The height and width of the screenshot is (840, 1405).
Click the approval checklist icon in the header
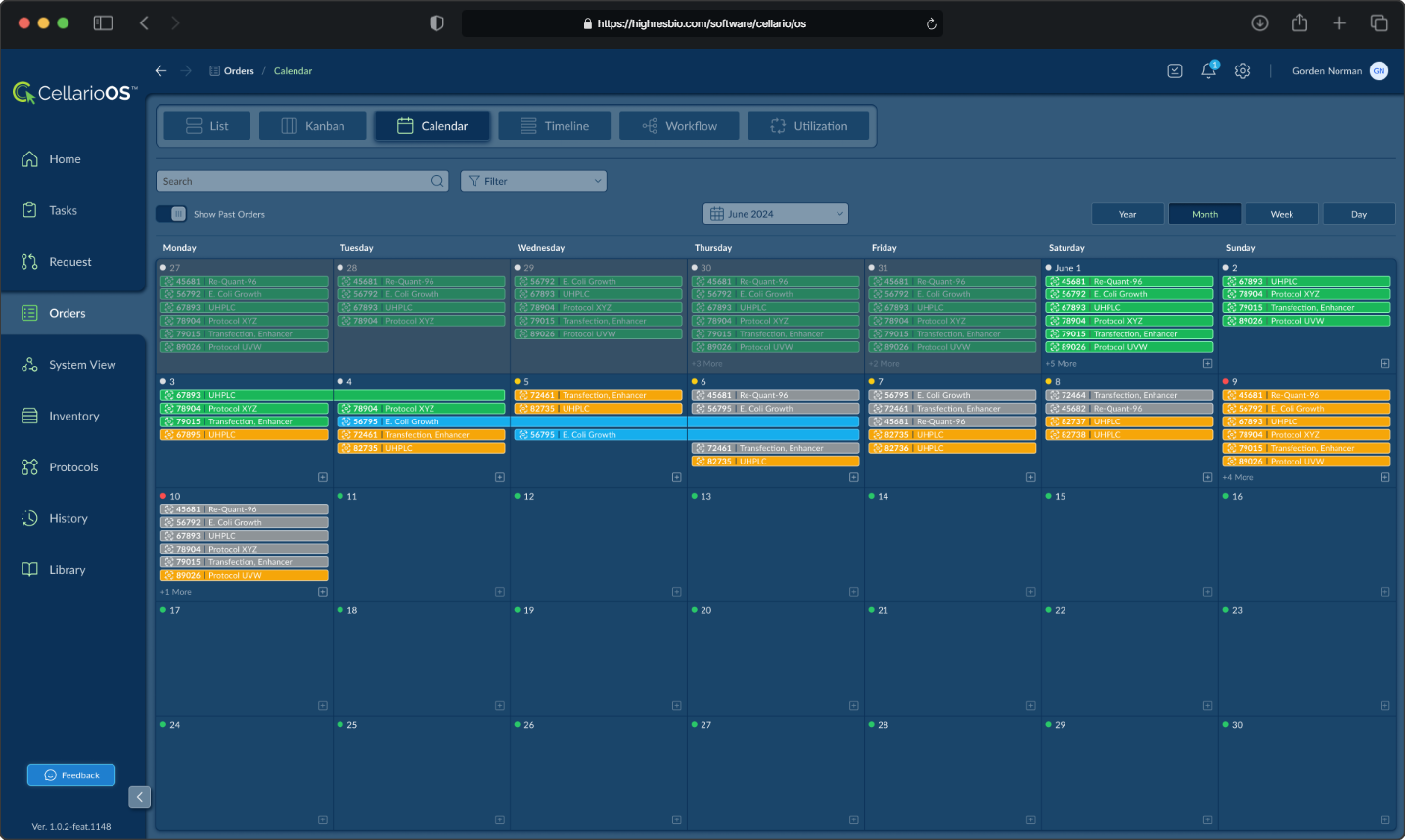(1174, 70)
